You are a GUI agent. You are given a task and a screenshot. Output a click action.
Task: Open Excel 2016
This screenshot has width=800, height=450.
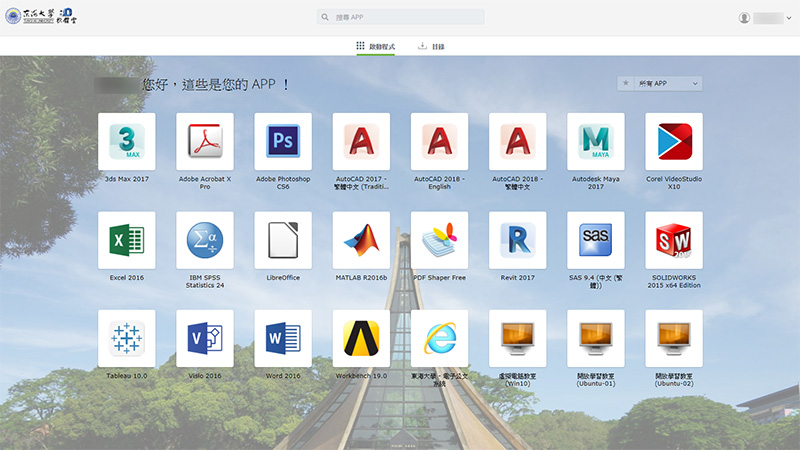[x=127, y=240]
